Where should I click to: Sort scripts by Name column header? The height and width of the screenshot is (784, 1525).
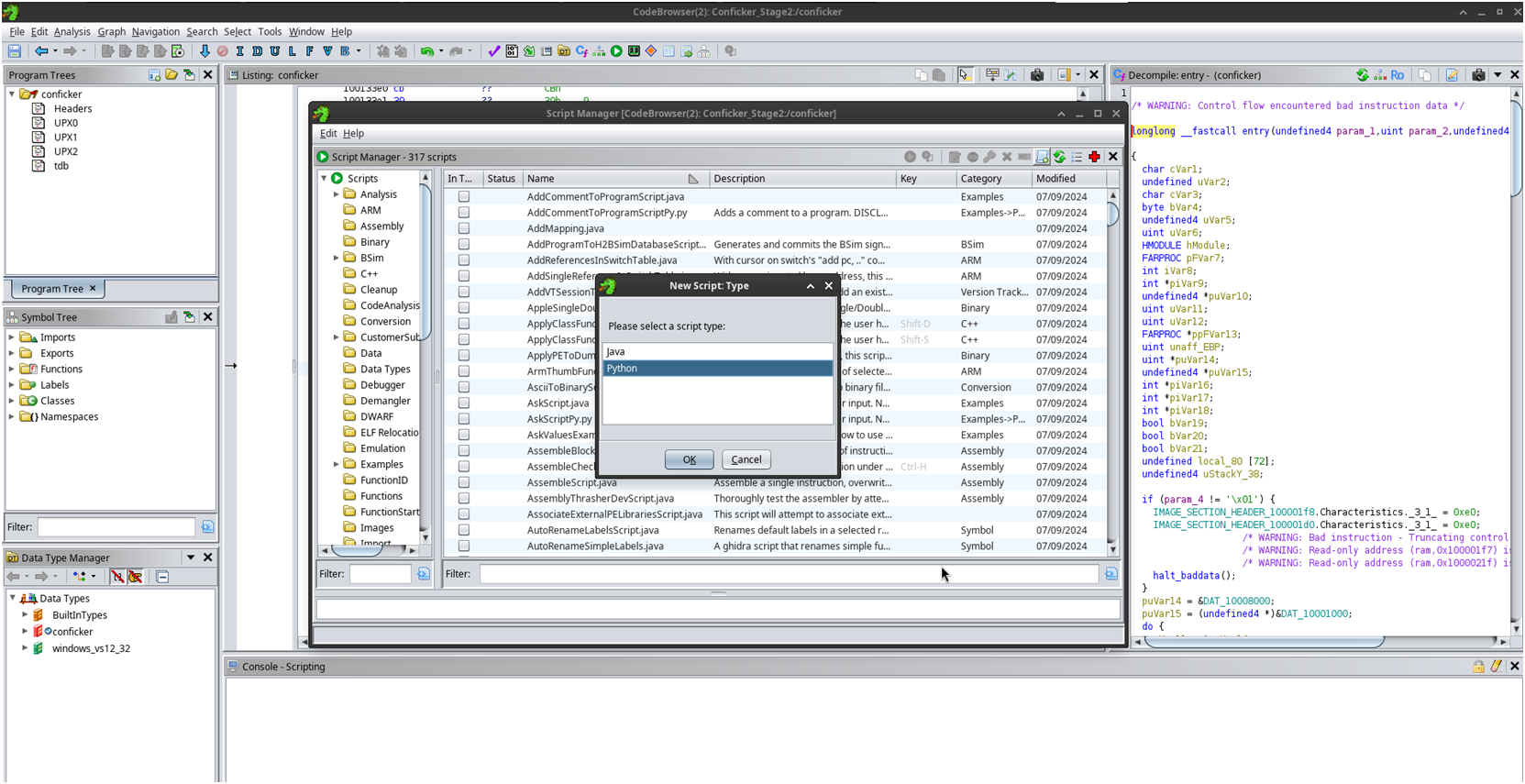(614, 179)
